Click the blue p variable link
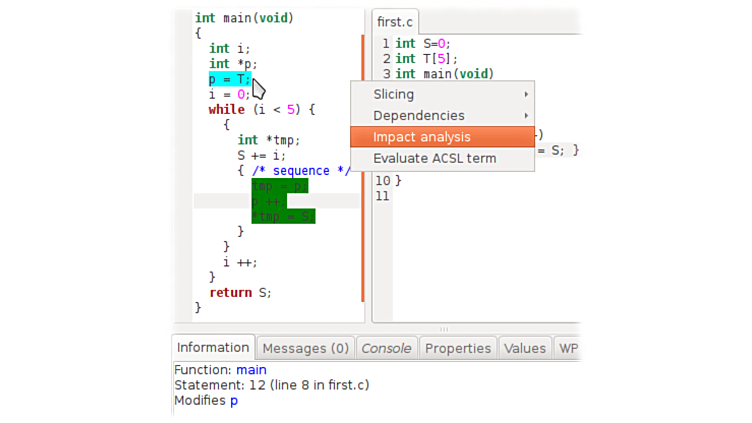Viewport: 752px width, 423px height. point(234,400)
